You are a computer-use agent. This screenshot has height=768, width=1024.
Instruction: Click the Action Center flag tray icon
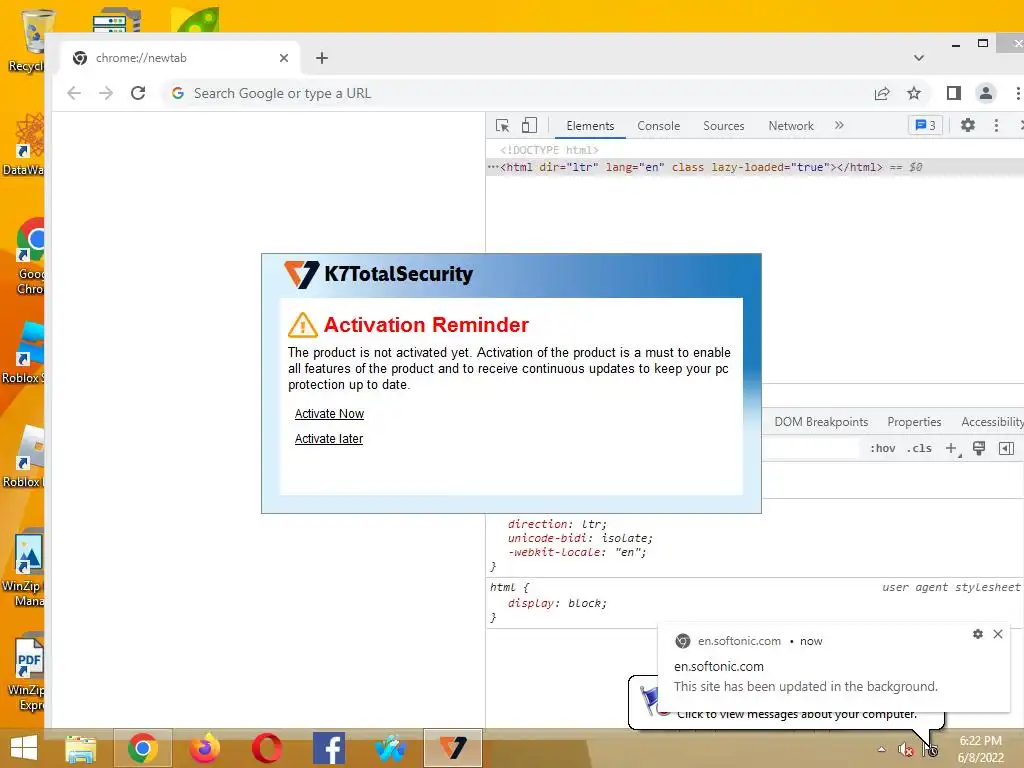point(929,750)
